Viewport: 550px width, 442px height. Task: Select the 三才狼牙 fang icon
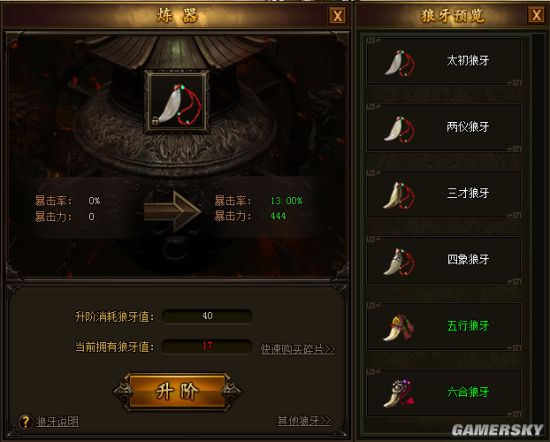[x=399, y=195]
